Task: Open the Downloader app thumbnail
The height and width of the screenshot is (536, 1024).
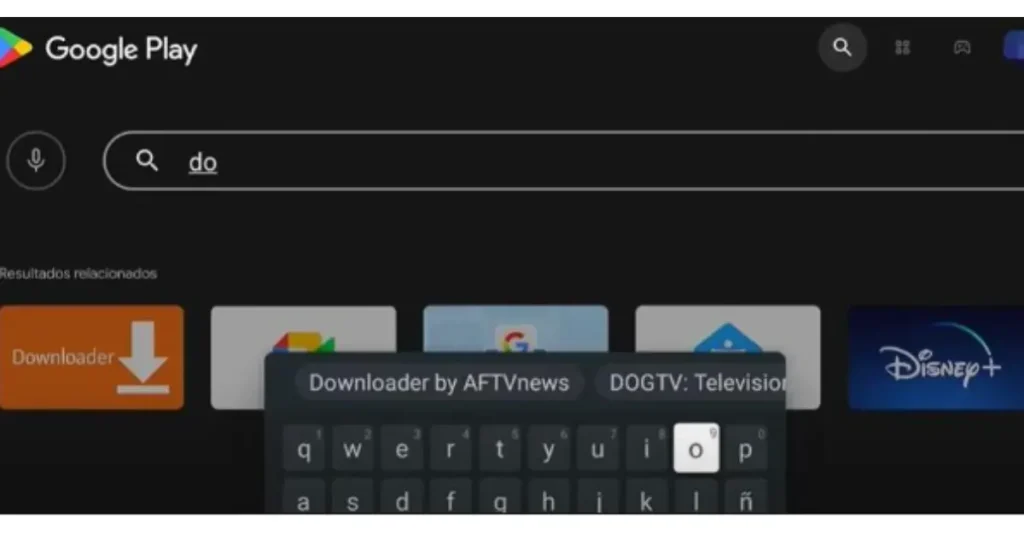Action: click(x=91, y=357)
